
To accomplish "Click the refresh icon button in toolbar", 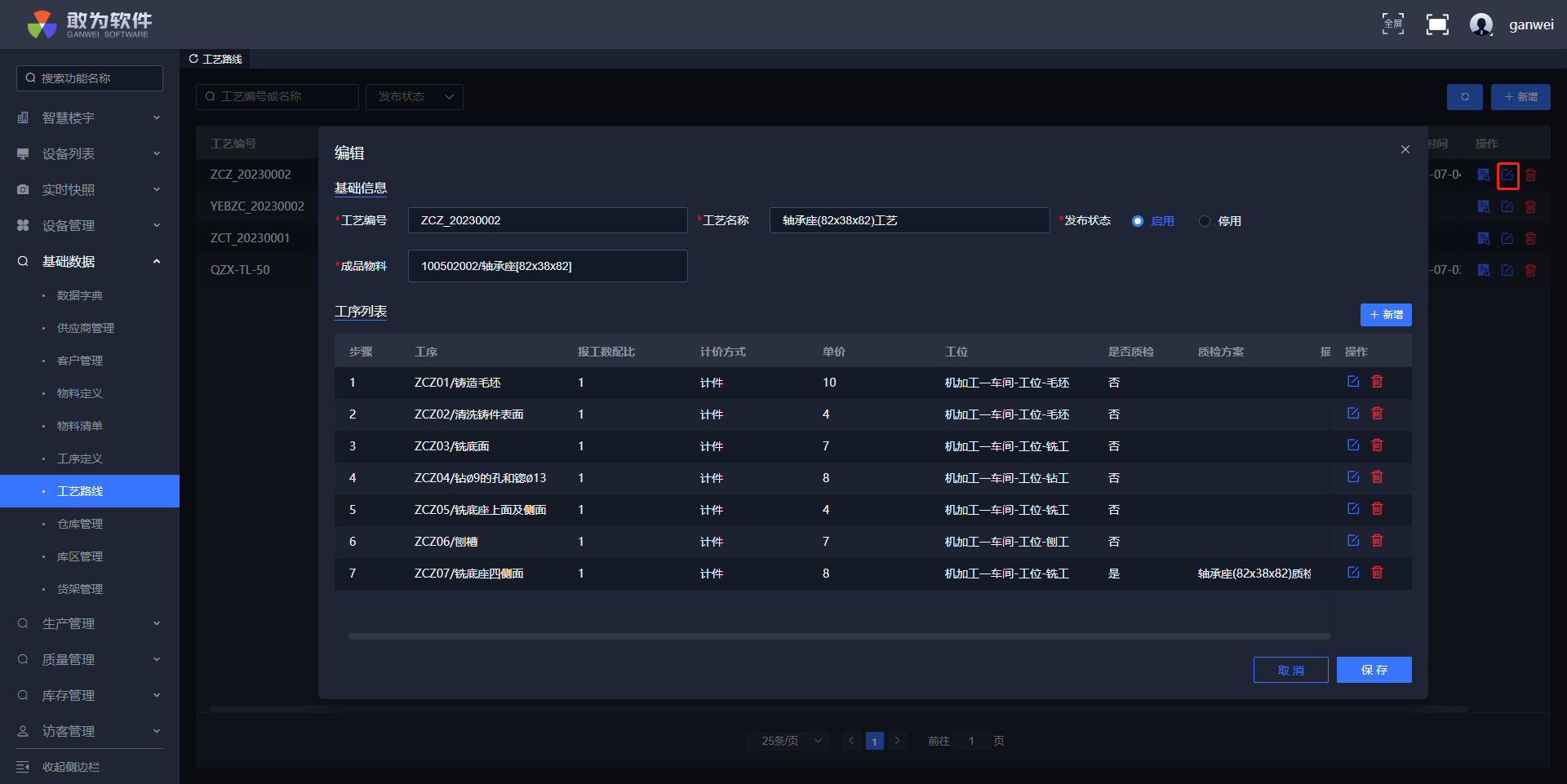I will (x=1464, y=97).
